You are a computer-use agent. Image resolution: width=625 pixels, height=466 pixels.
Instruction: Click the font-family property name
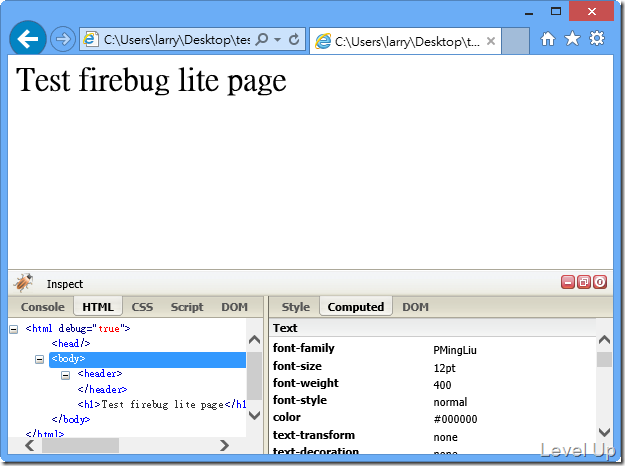[x=303, y=348]
